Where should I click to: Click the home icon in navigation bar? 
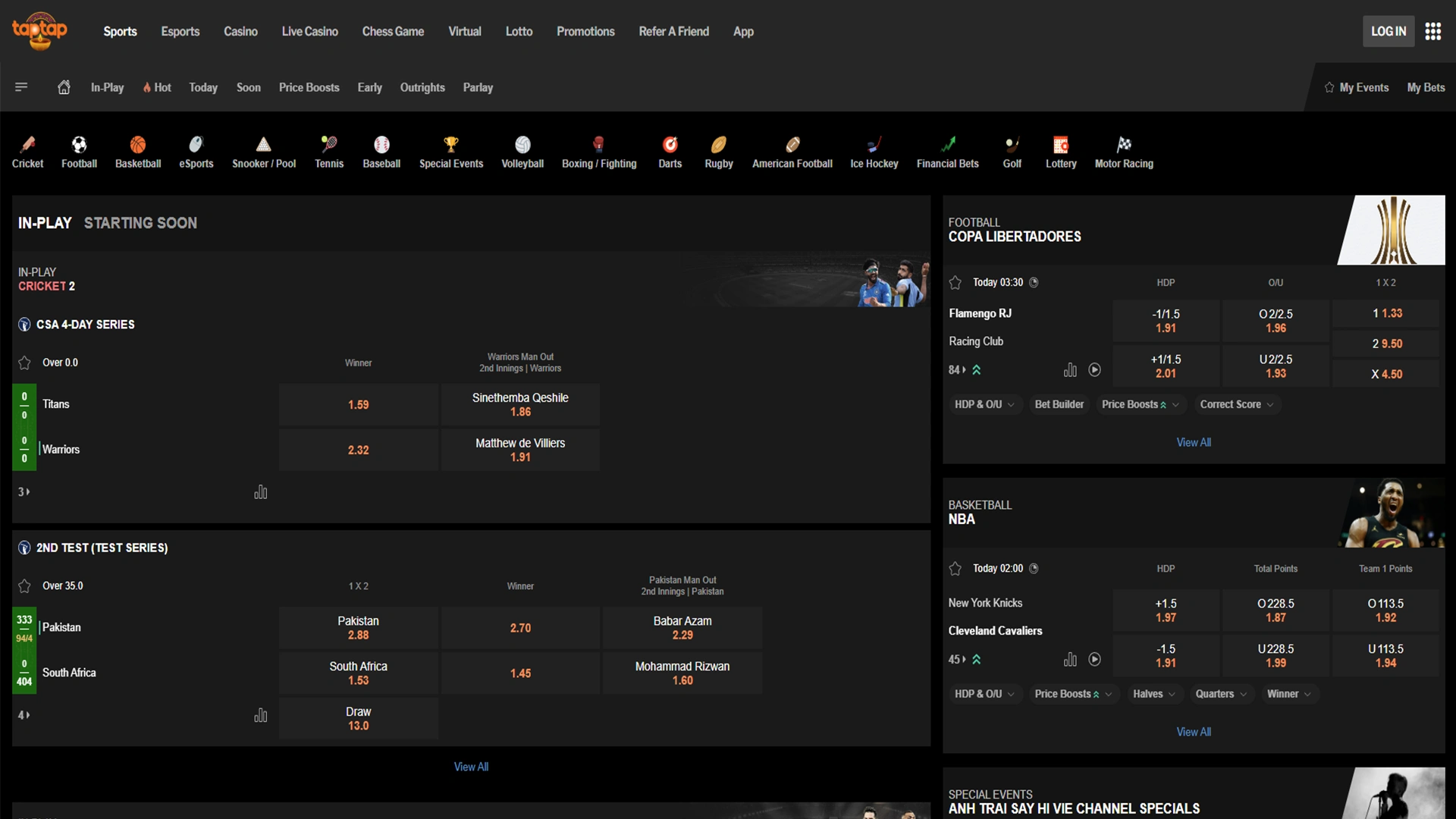[64, 87]
